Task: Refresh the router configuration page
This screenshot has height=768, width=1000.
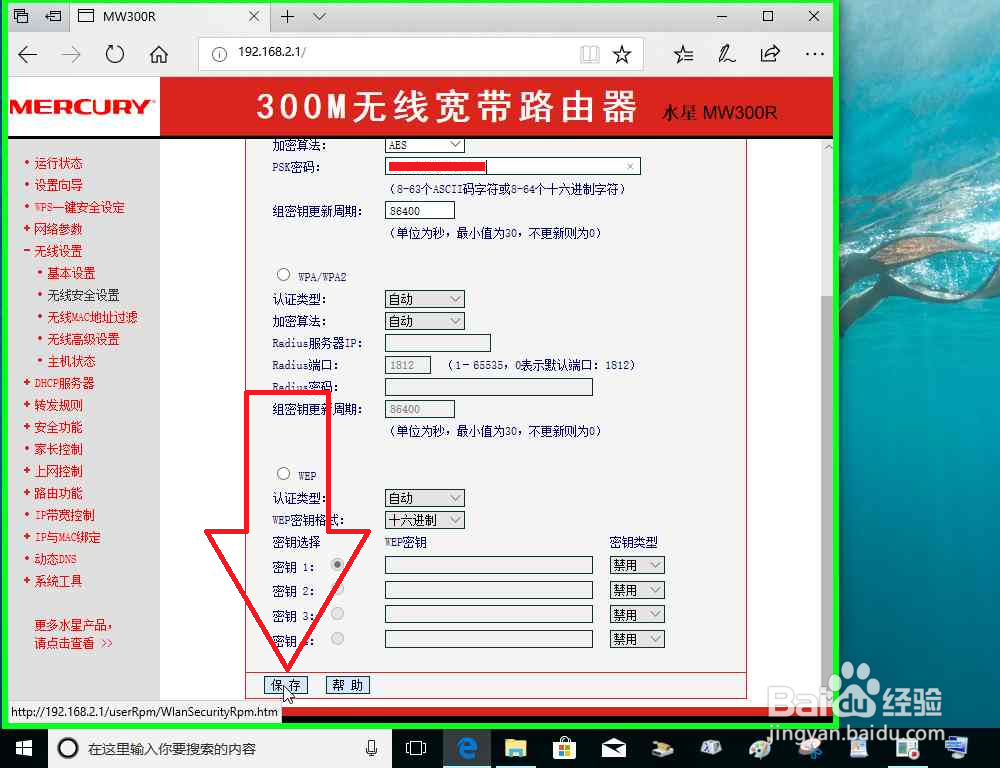Action: 114,55
